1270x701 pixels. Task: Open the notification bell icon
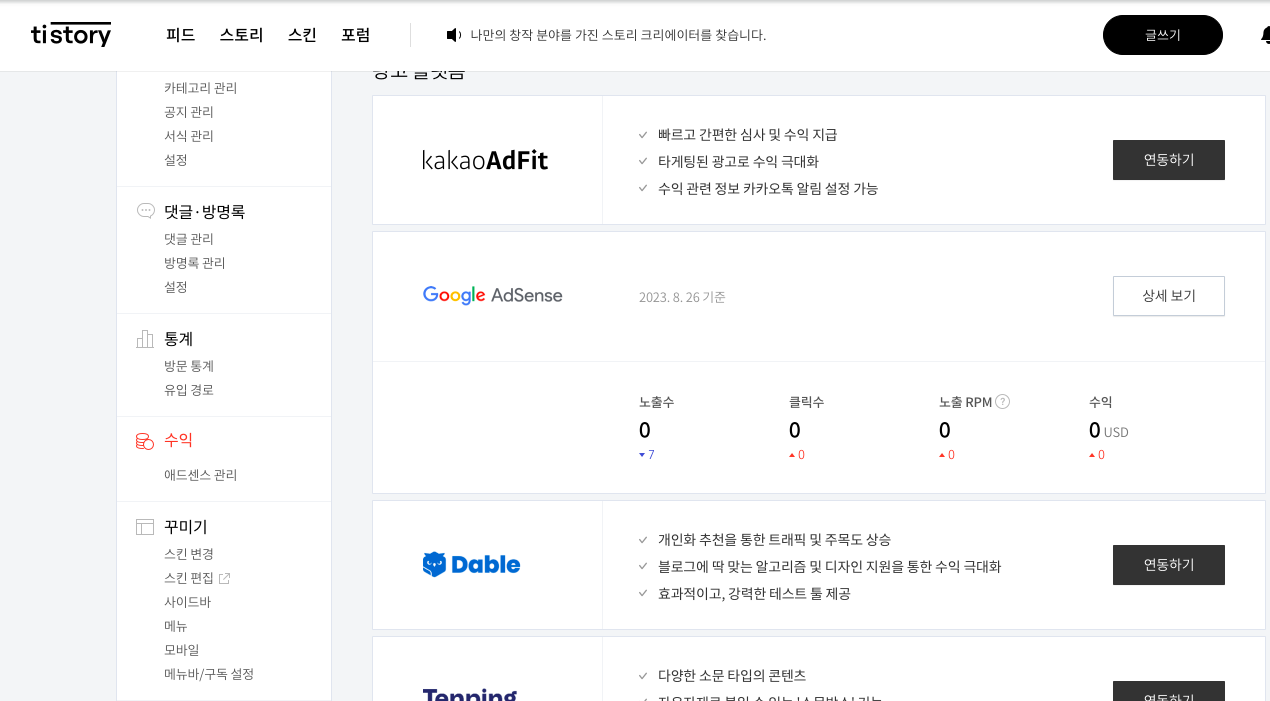(1265, 35)
